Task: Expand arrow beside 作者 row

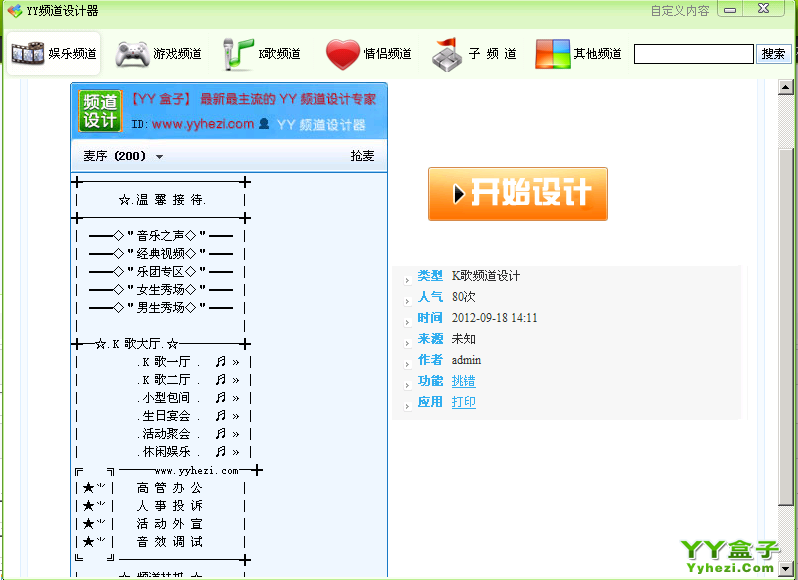Action: coord(407,364)
